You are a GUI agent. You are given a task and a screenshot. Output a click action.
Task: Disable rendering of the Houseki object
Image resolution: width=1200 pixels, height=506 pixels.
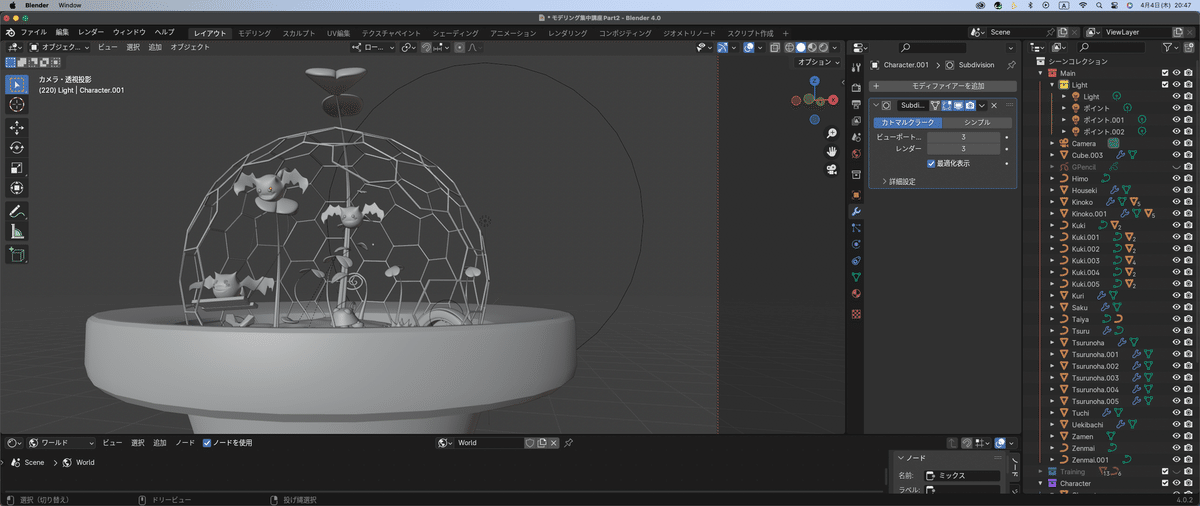click(x=1187, y=190)
